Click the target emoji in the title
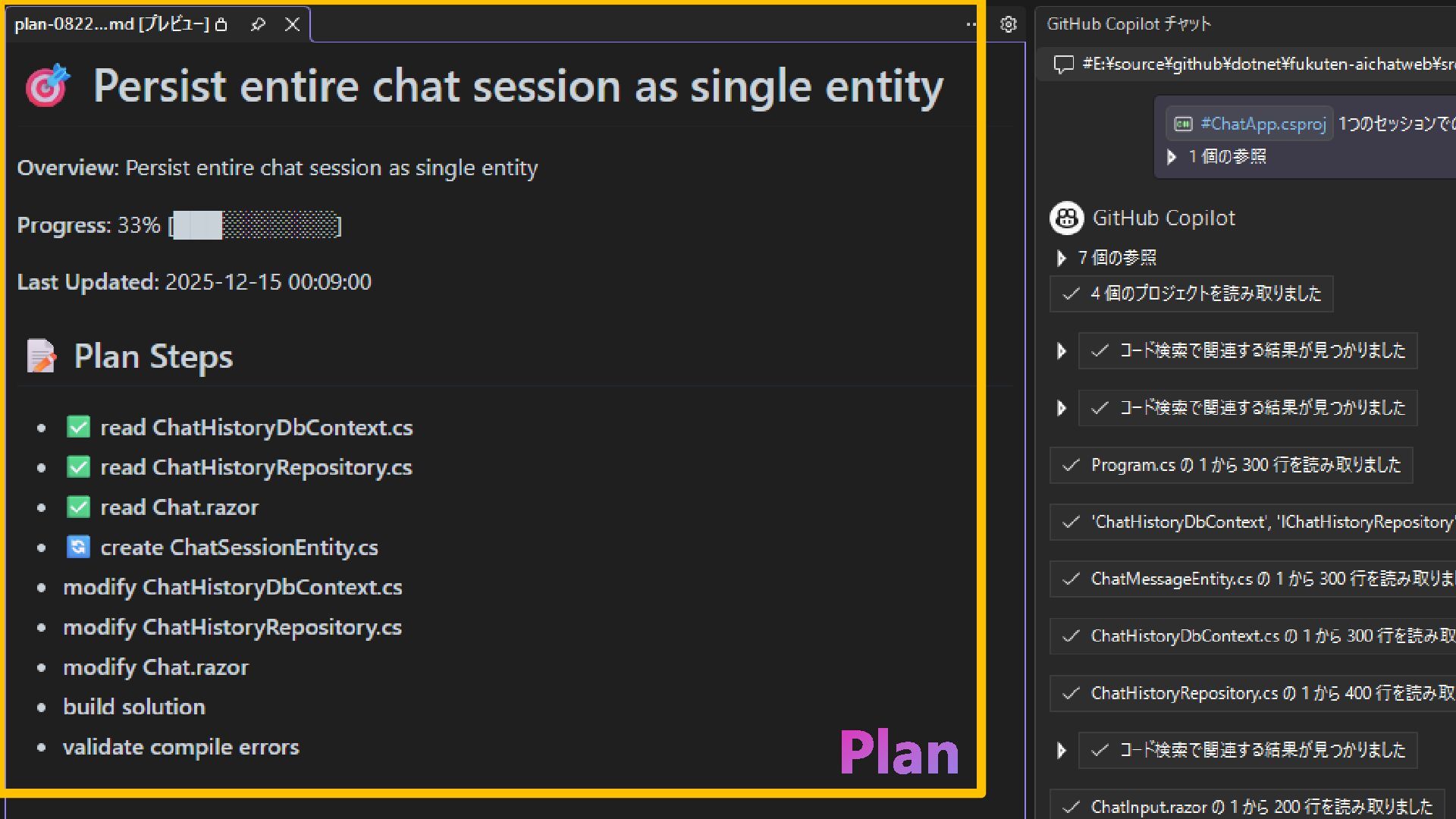Image resolution: width=1456 pixels, height=819 pixels. (47, 86)
